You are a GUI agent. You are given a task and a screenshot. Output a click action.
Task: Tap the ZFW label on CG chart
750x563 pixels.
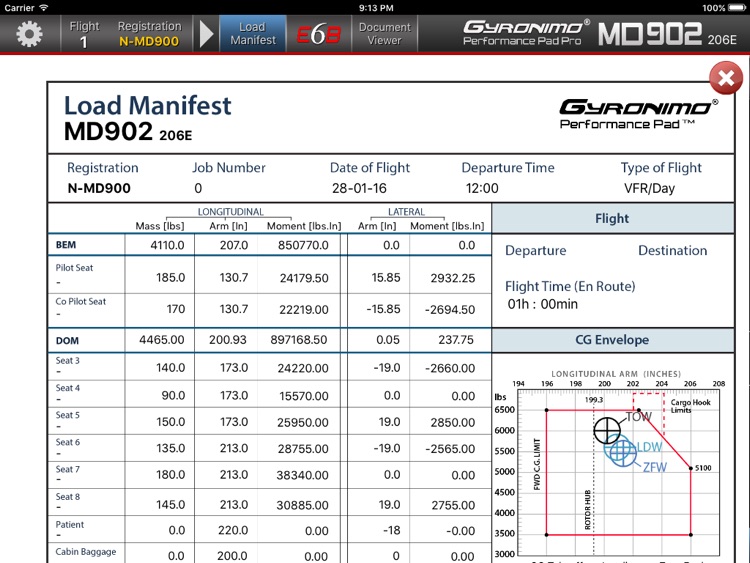(x=654, y=467)
